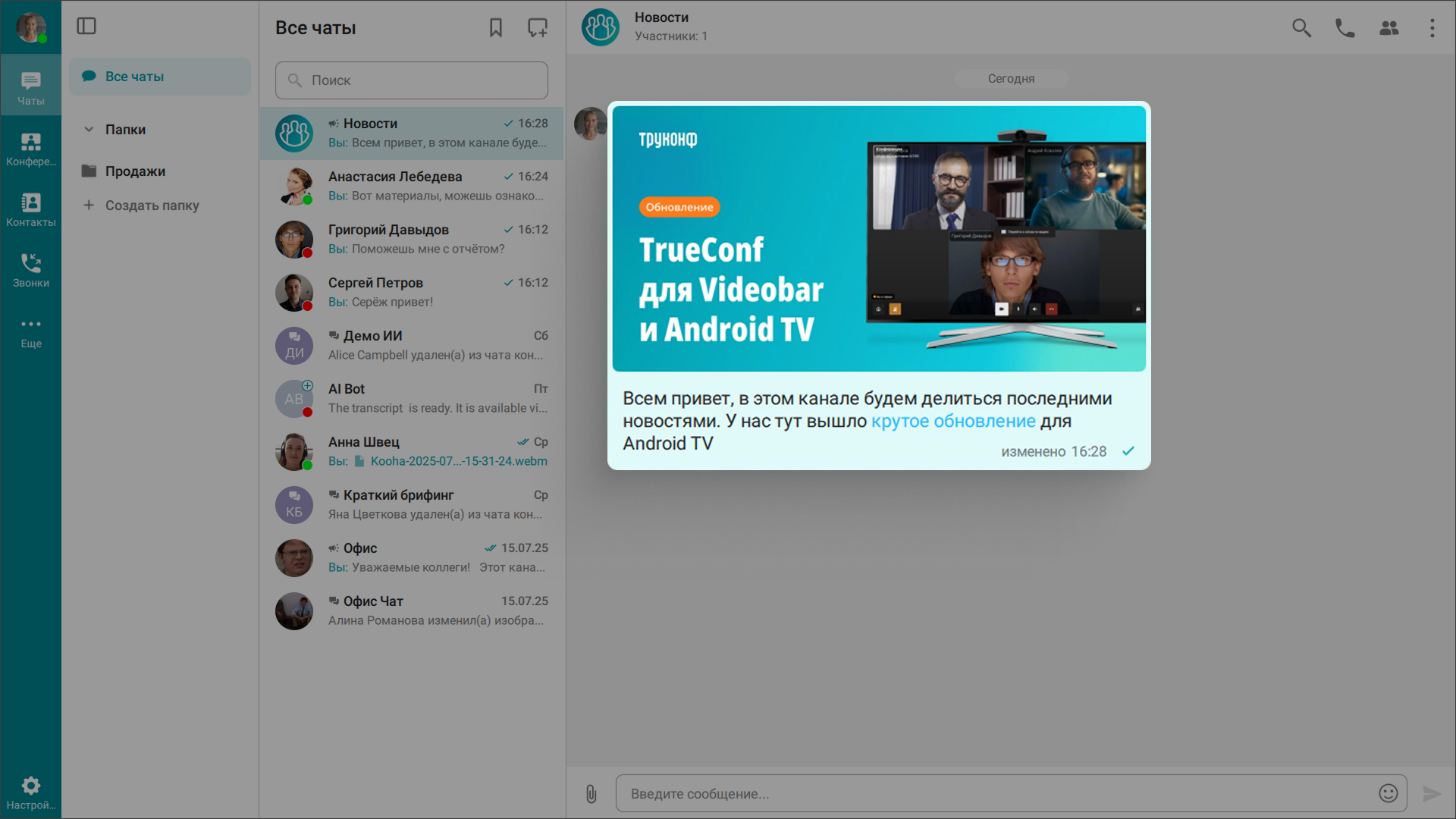The height and width of the screenshot is (819, 1456).
Task: Open the Краткий брифинг chat
Action: click(x=412, y=505)
